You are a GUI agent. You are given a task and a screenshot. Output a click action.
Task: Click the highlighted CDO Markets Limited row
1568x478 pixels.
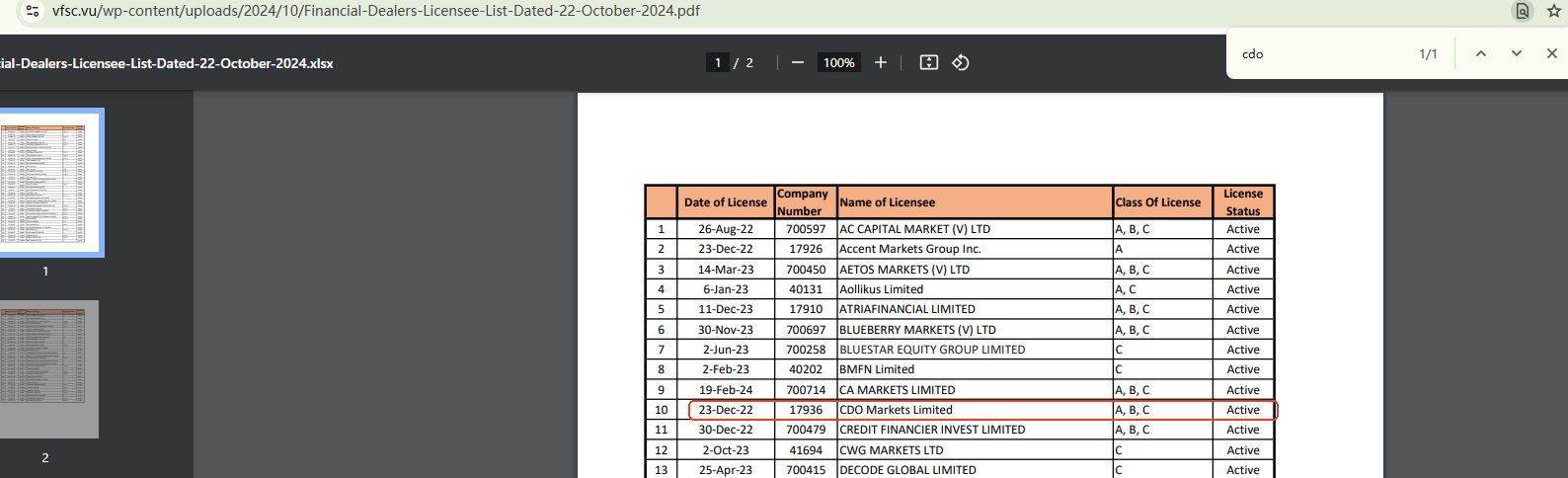tap(897, 410)
